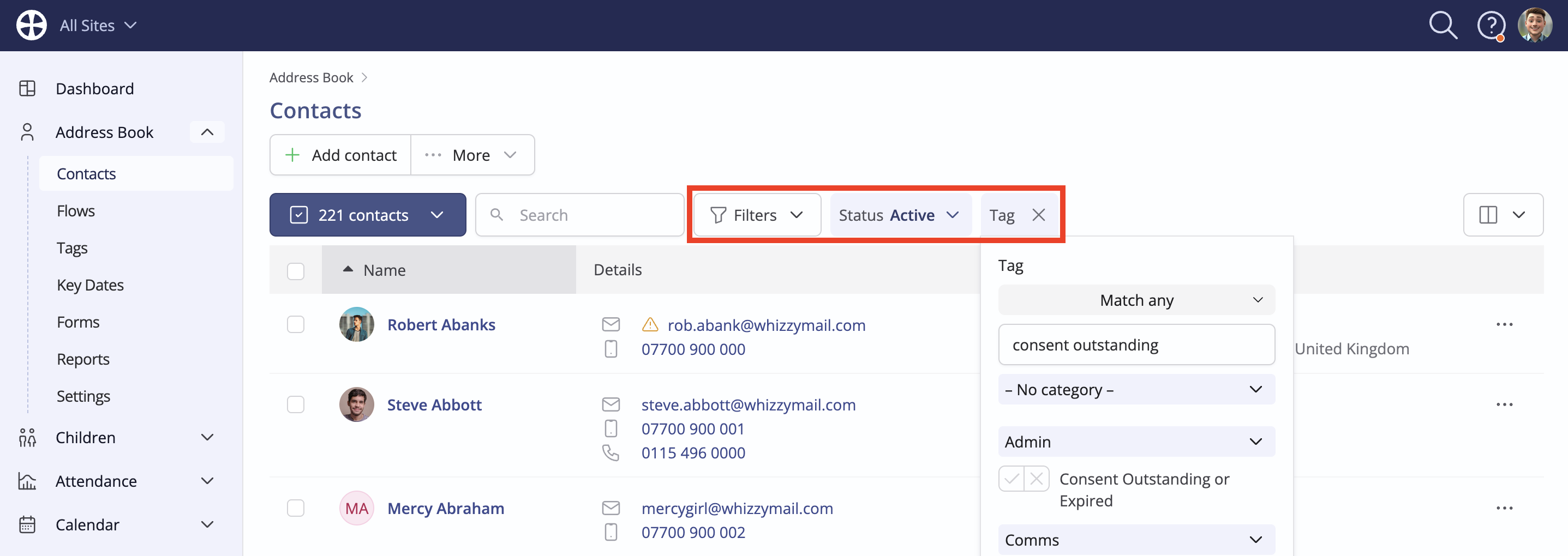1568x556 pixels.
Task: Click the plus icon on Add contact
Action: click(x=292, y=155)
